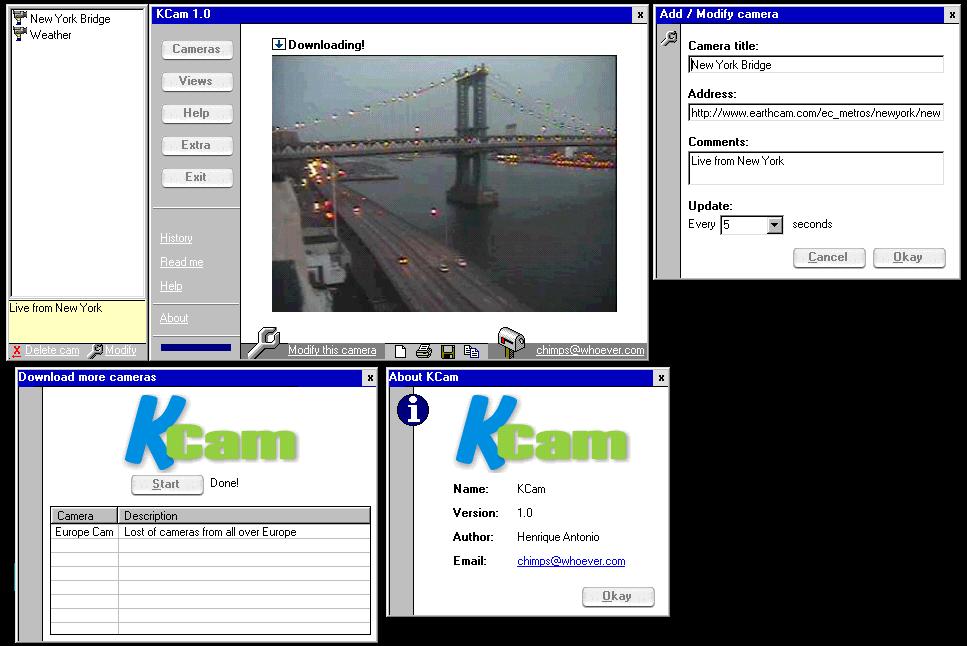Open the History link in the sidebar

(176, 238)
